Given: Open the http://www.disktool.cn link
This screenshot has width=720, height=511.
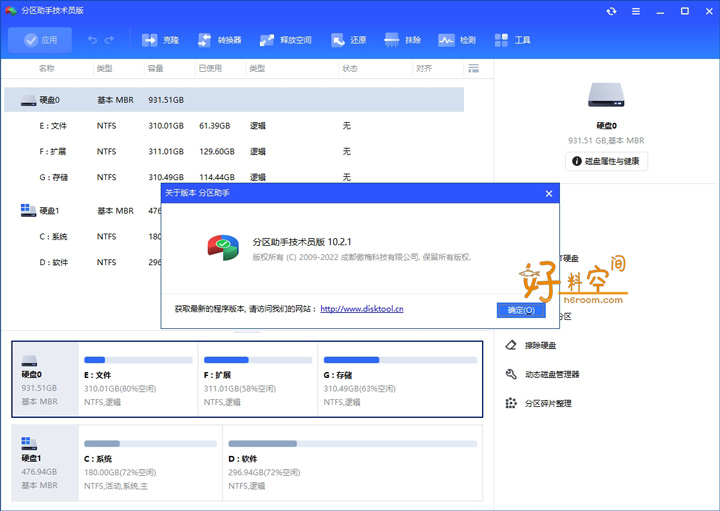Looking at the screenshot, I should click(362, 309).
